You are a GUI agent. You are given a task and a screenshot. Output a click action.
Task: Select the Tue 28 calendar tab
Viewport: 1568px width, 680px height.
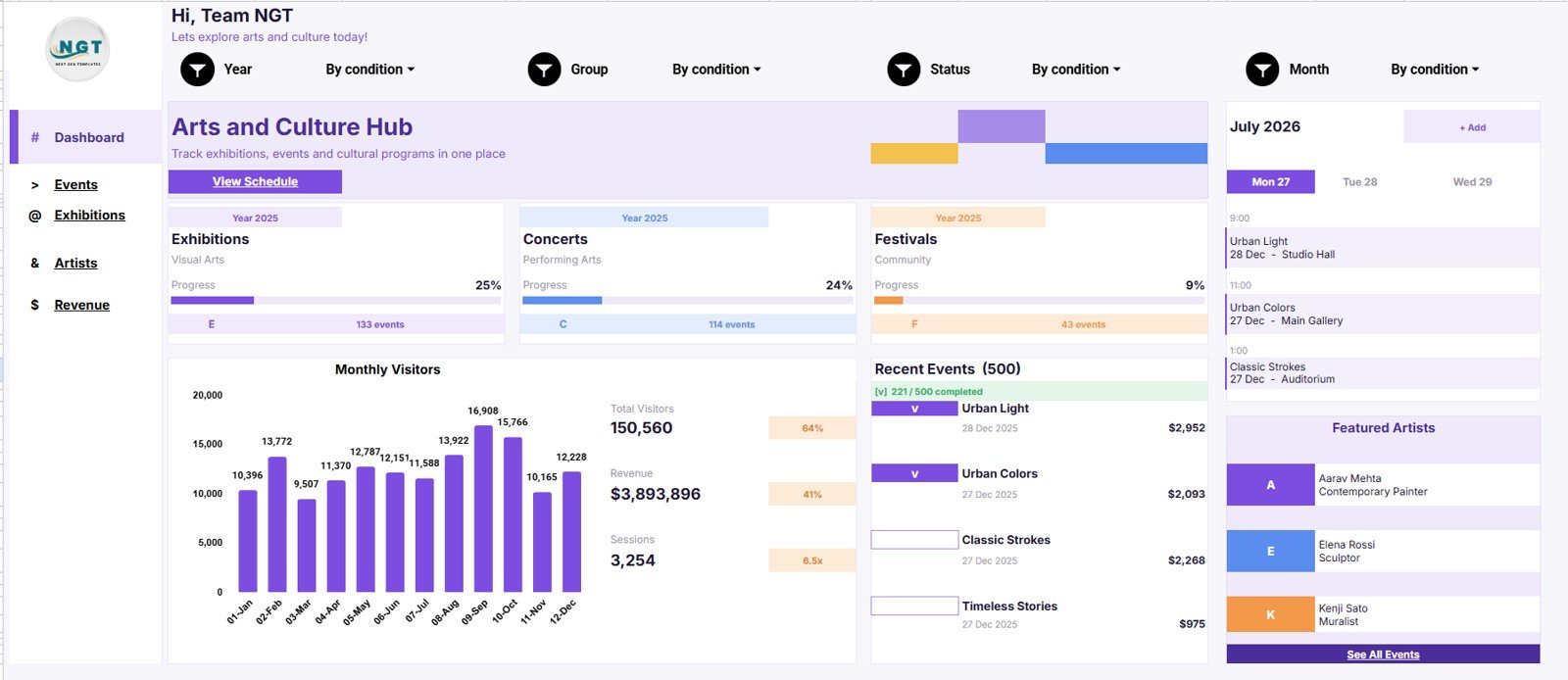(x=1359, y=182)
